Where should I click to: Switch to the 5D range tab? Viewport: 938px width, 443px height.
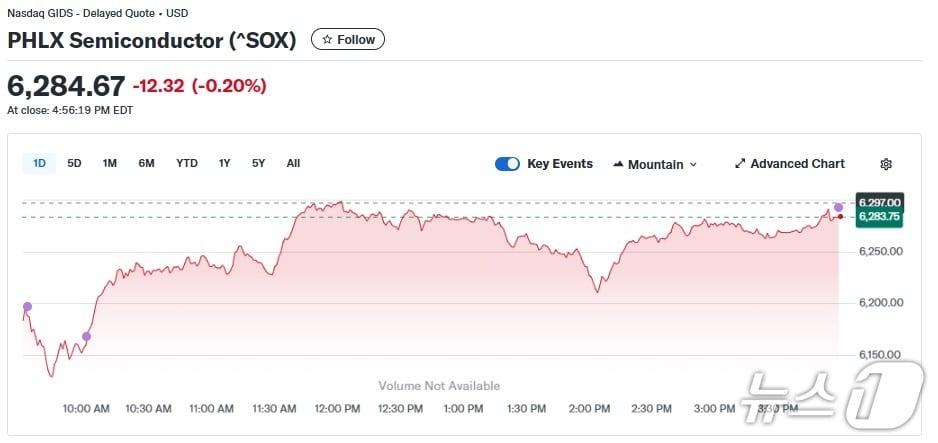pos(74,163)
